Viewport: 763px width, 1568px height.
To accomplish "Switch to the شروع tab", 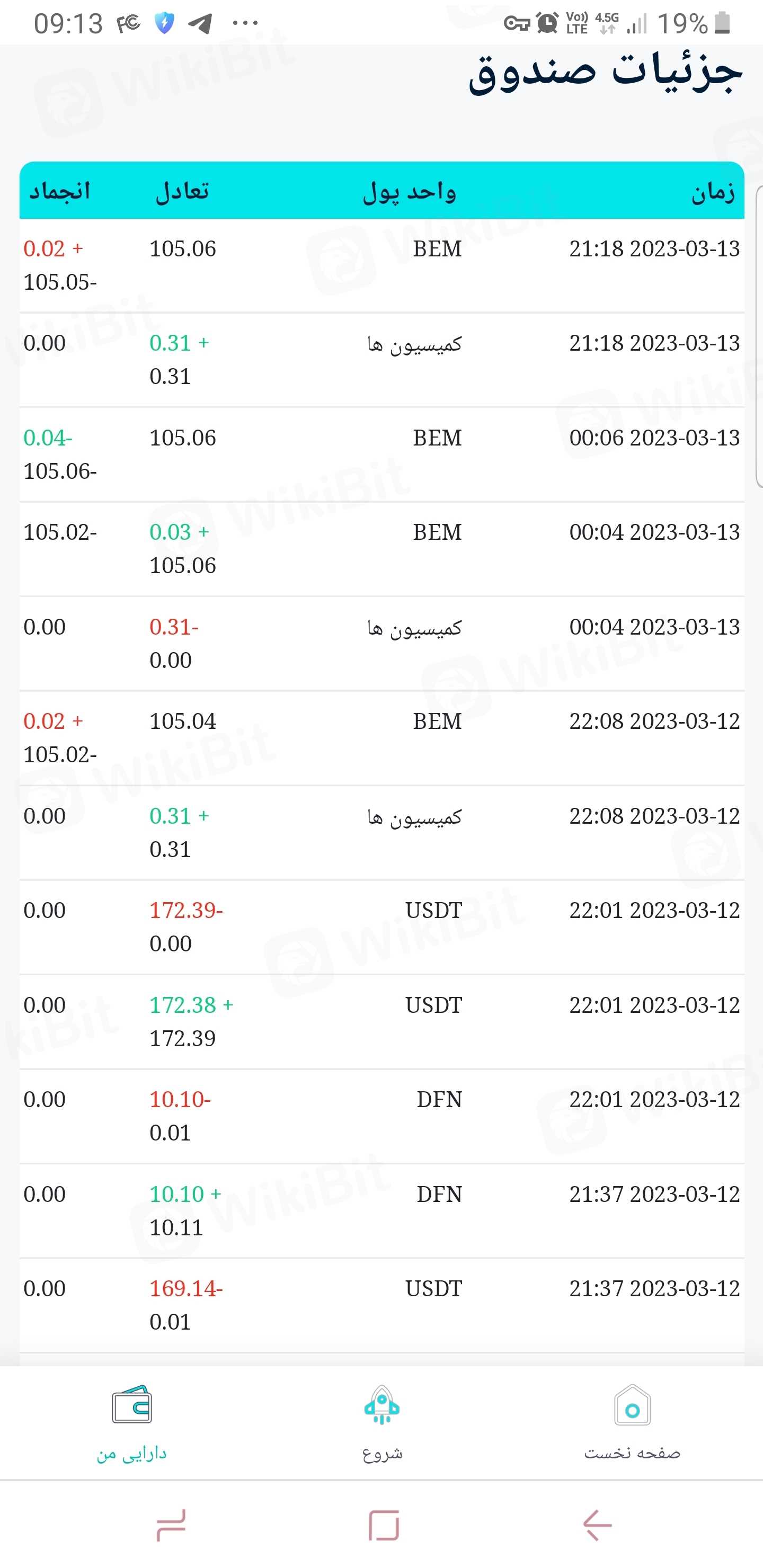I will pos(382,1454).
